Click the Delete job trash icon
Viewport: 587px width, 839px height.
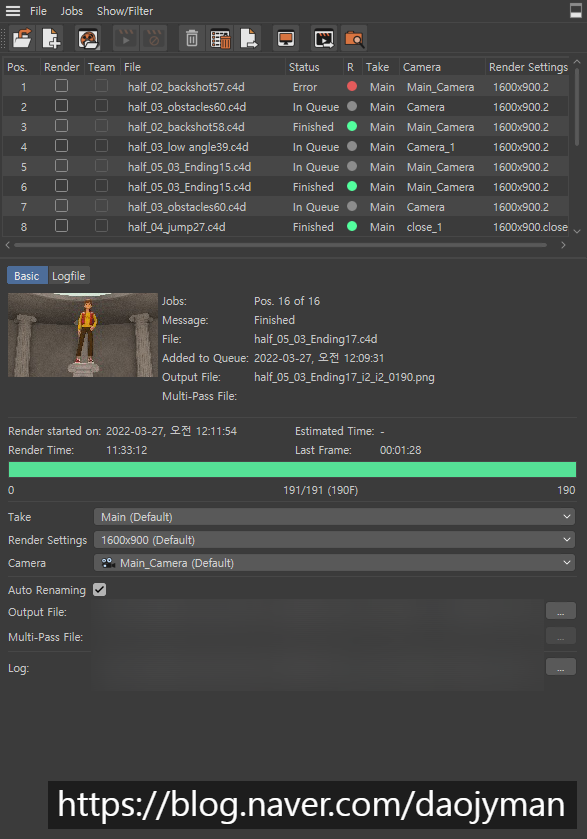pos(192,39)
